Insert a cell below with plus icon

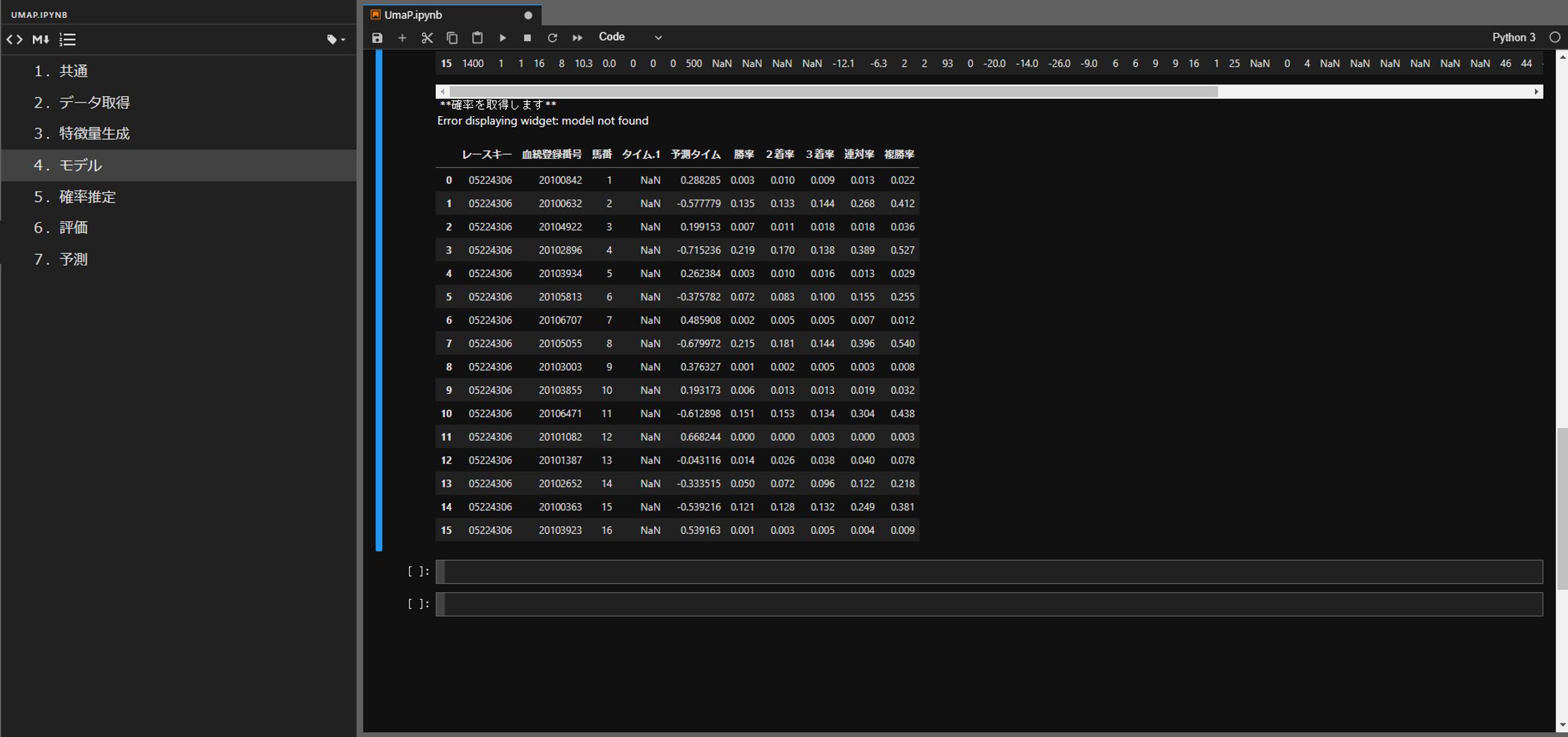(x=402, y=38)
